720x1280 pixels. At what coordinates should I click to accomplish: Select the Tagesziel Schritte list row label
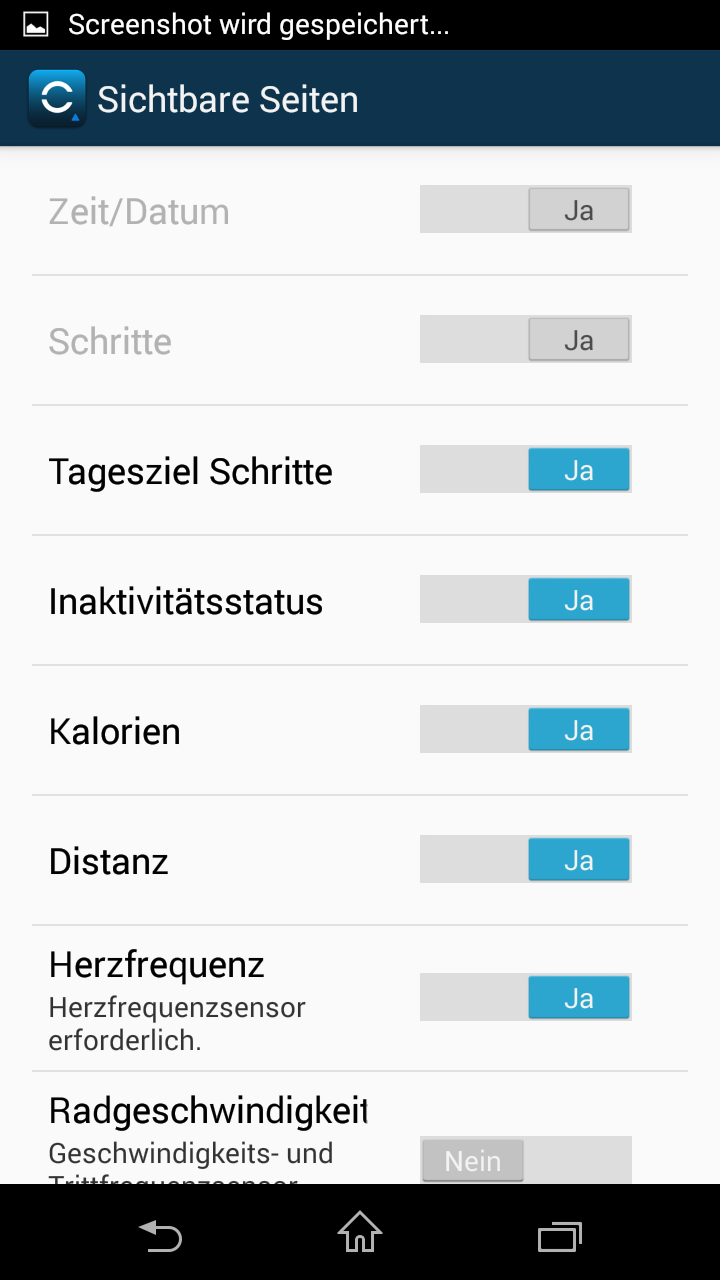tap(191, 472)
